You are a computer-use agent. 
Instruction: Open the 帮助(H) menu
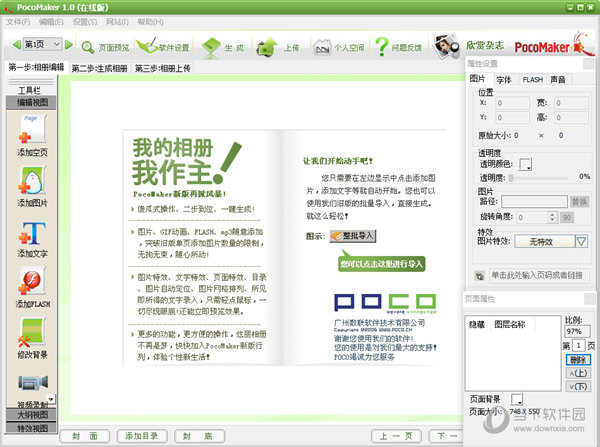pos(150,22)
